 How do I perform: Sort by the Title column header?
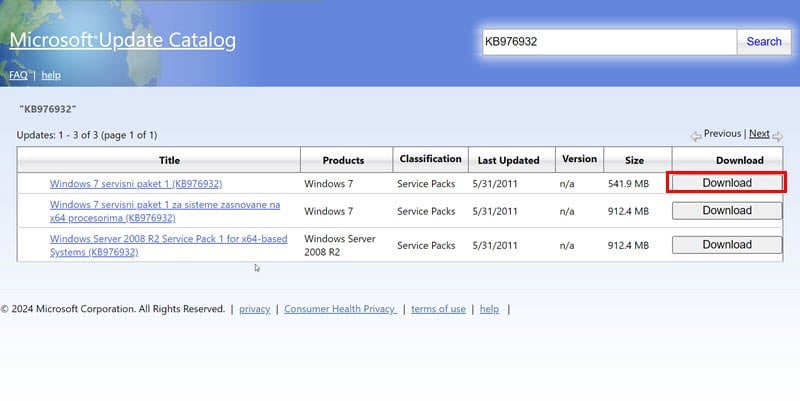coord(159,160)
